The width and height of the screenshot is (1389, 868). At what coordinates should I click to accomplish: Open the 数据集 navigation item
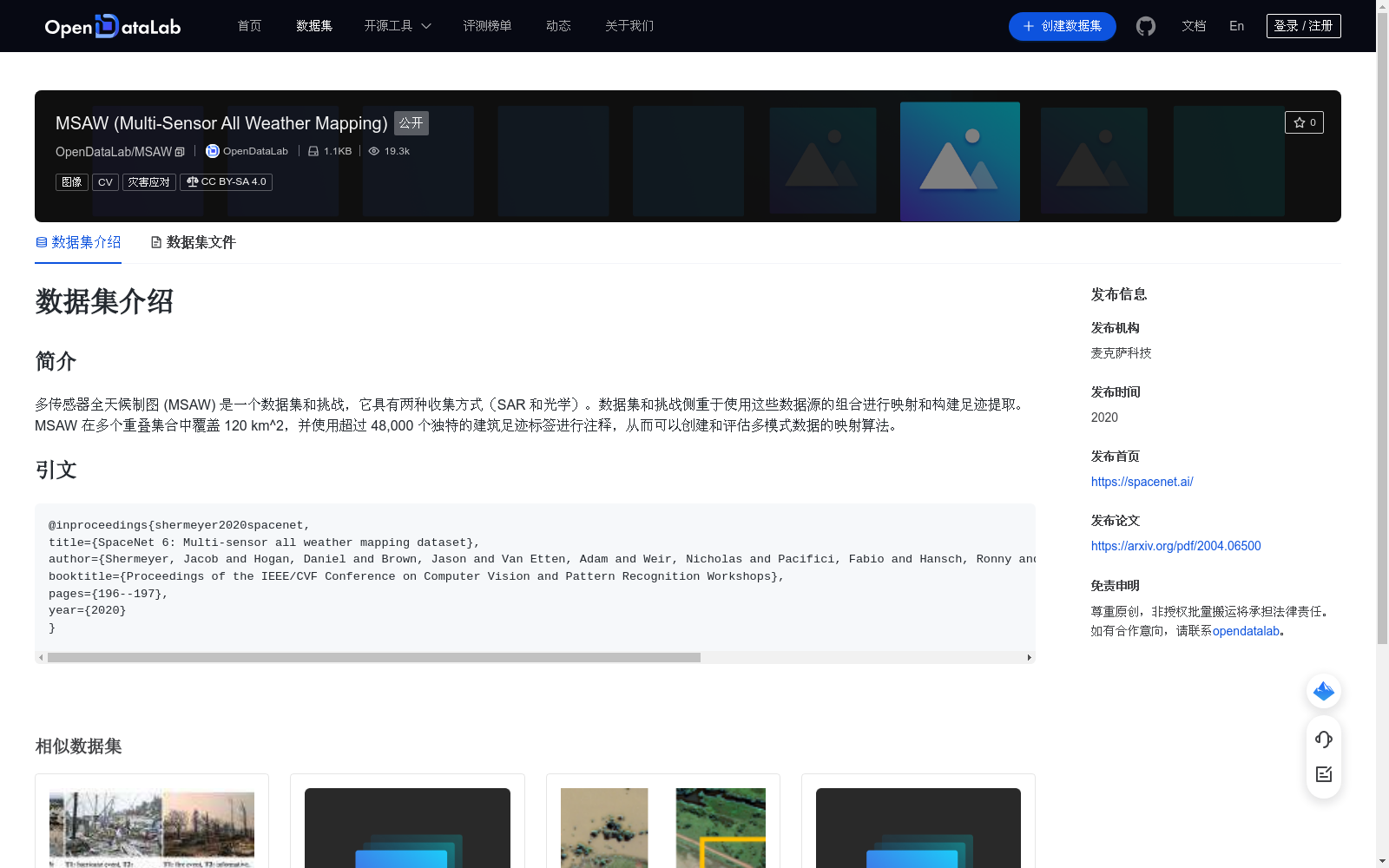pos(314,26)
